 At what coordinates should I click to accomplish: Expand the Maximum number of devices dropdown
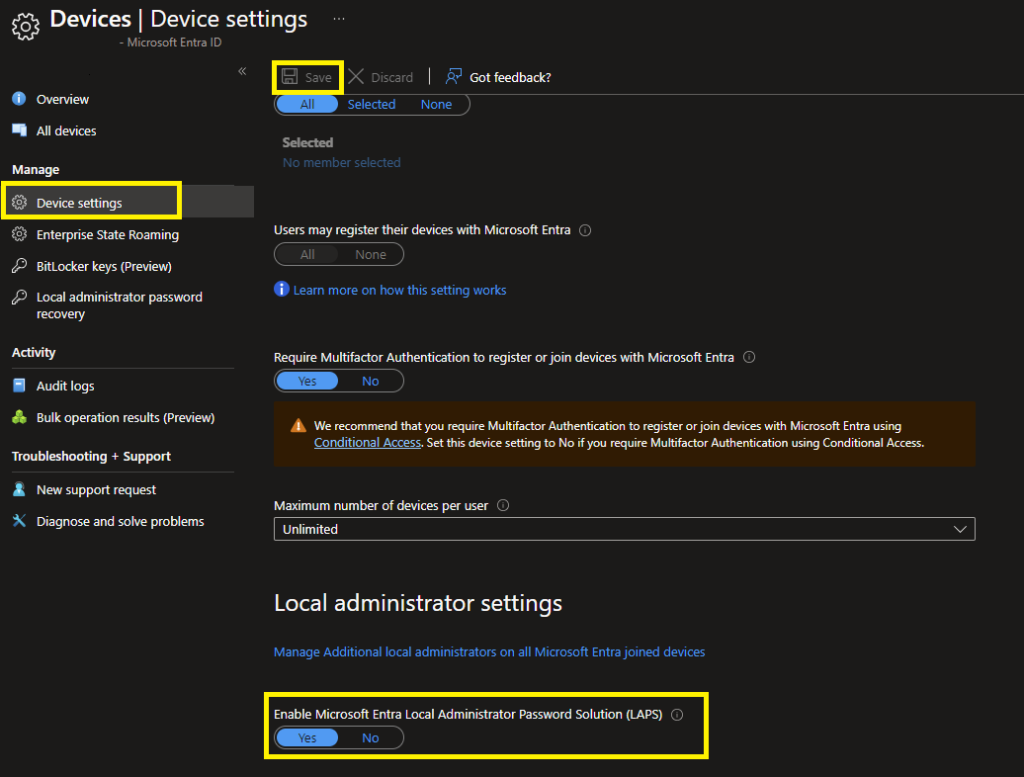click(x=624, y=529)
